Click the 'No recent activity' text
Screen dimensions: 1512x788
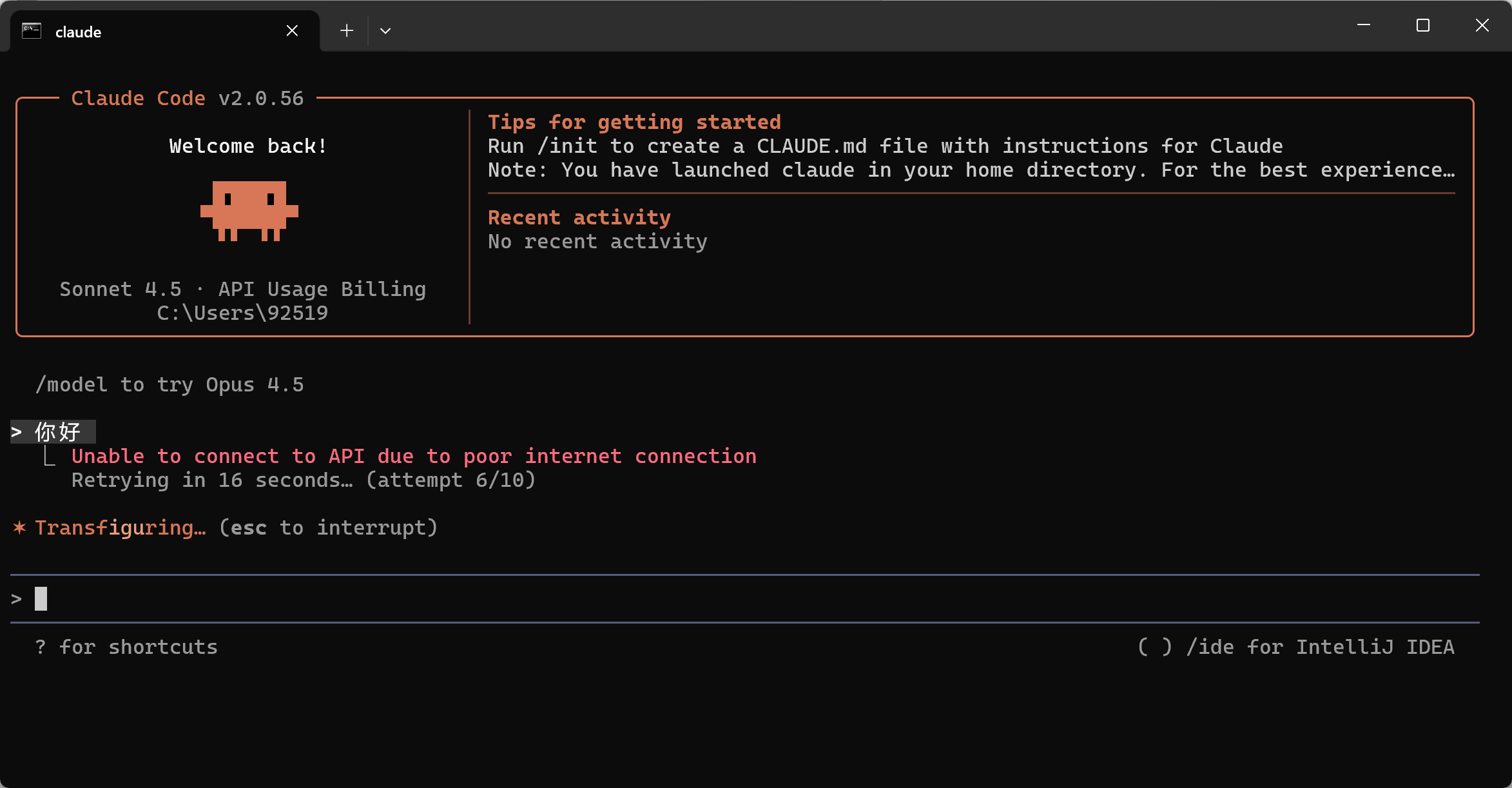pos(597,242)
